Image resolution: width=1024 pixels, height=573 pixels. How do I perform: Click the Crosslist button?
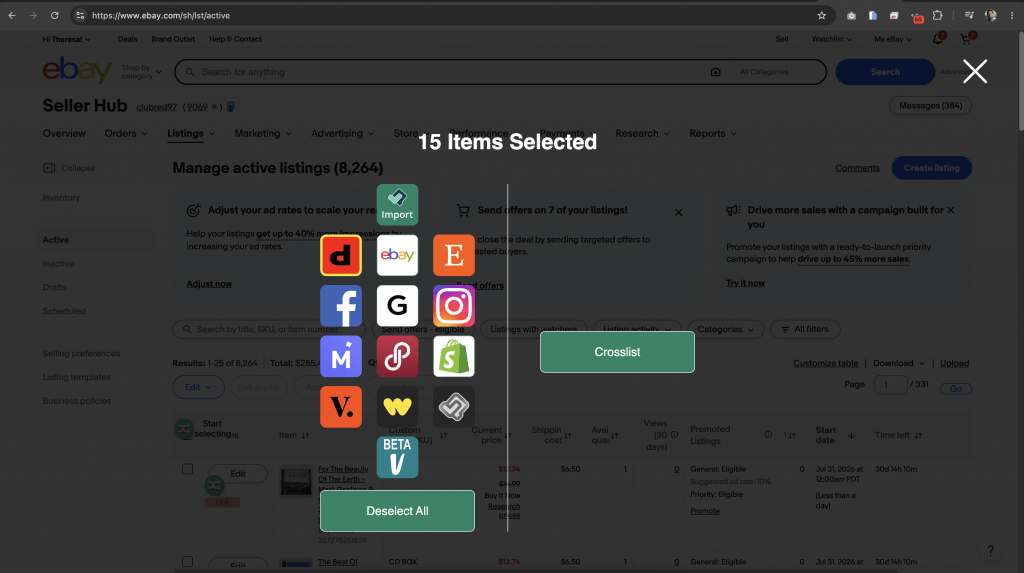pyautogui.click(x=617, y=352)
